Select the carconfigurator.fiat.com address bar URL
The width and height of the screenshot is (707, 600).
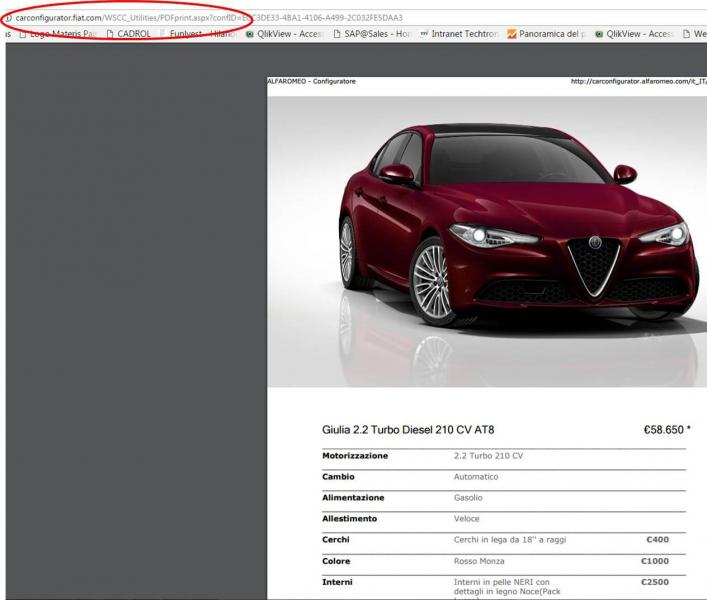(209, 18)
